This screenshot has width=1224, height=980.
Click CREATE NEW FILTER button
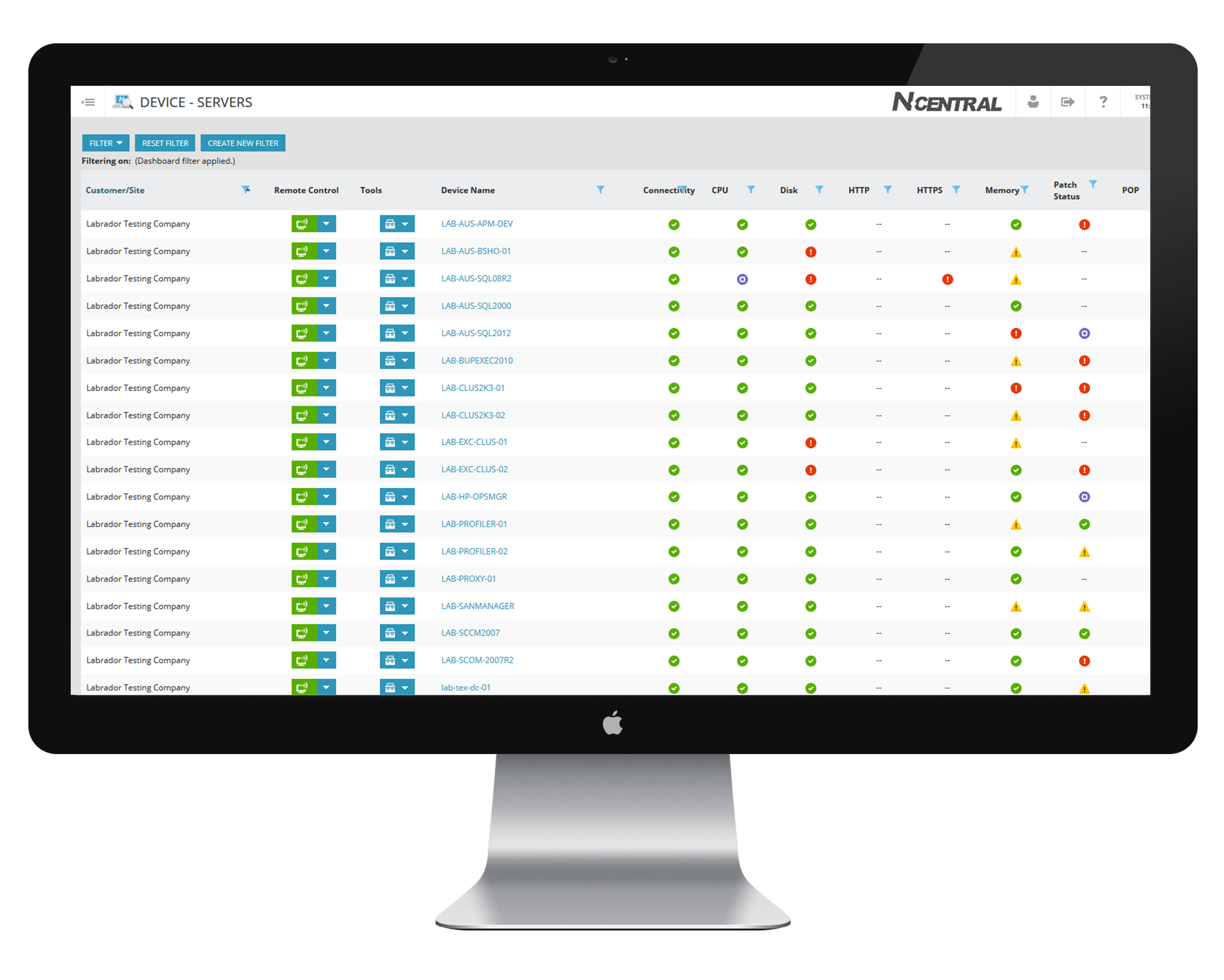[243, 143]
